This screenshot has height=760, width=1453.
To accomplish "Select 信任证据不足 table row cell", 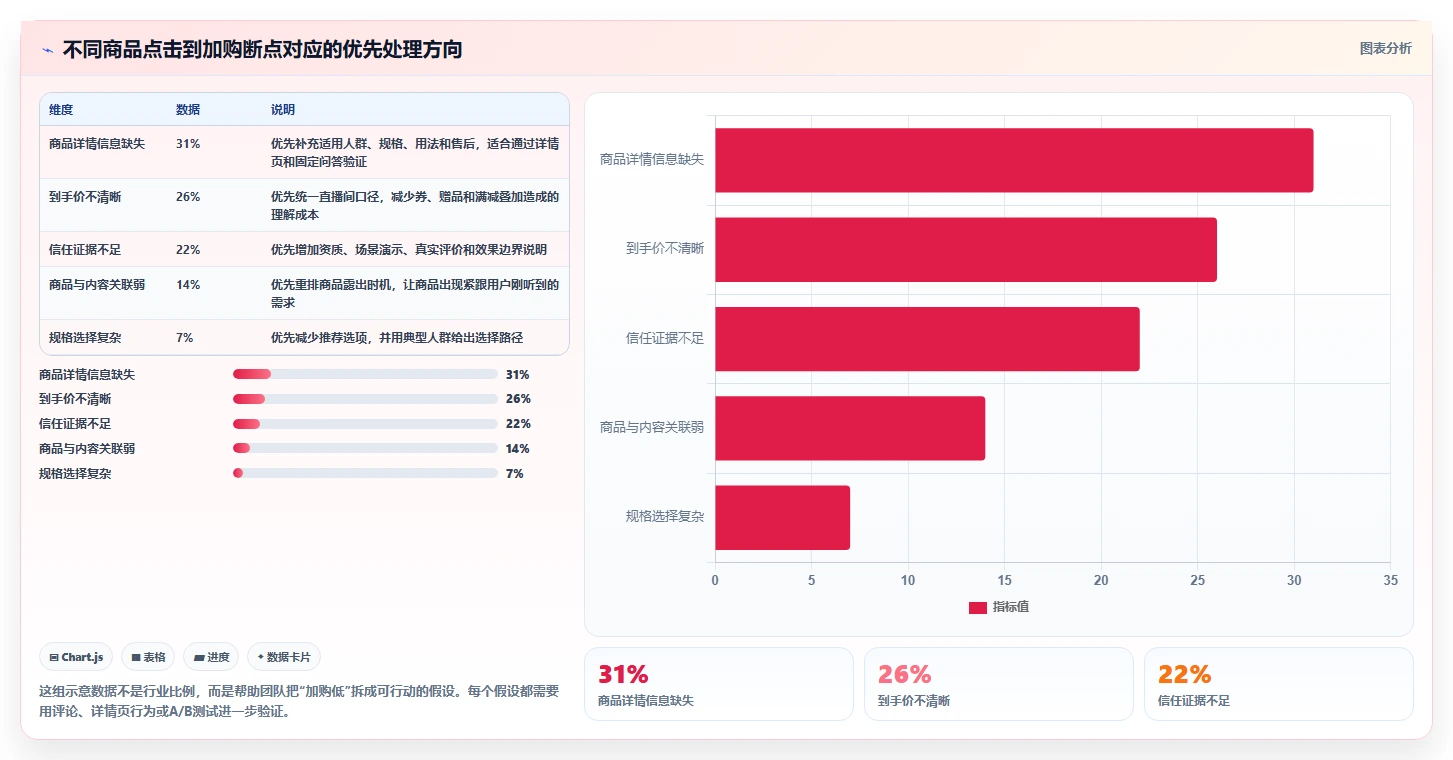I will [85, 250].
